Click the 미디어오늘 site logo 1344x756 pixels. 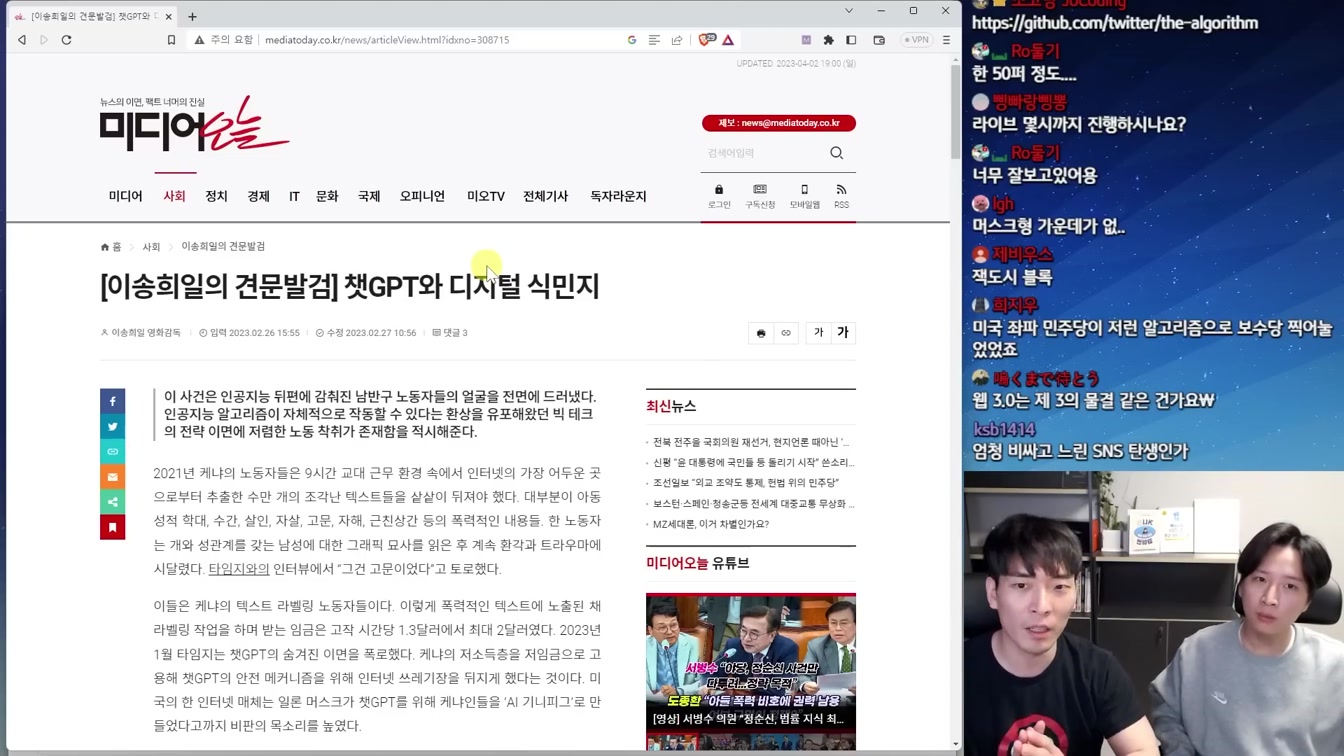[194, 124]
